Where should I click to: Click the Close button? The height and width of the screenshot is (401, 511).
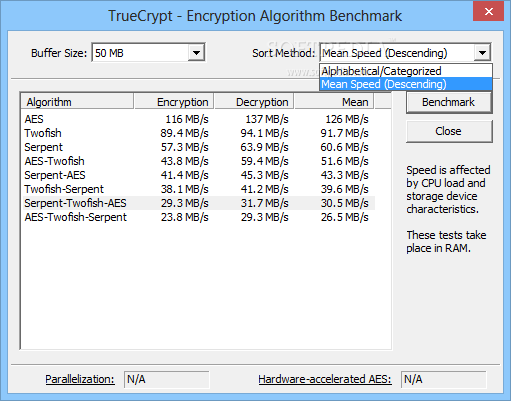coord(449,131)
